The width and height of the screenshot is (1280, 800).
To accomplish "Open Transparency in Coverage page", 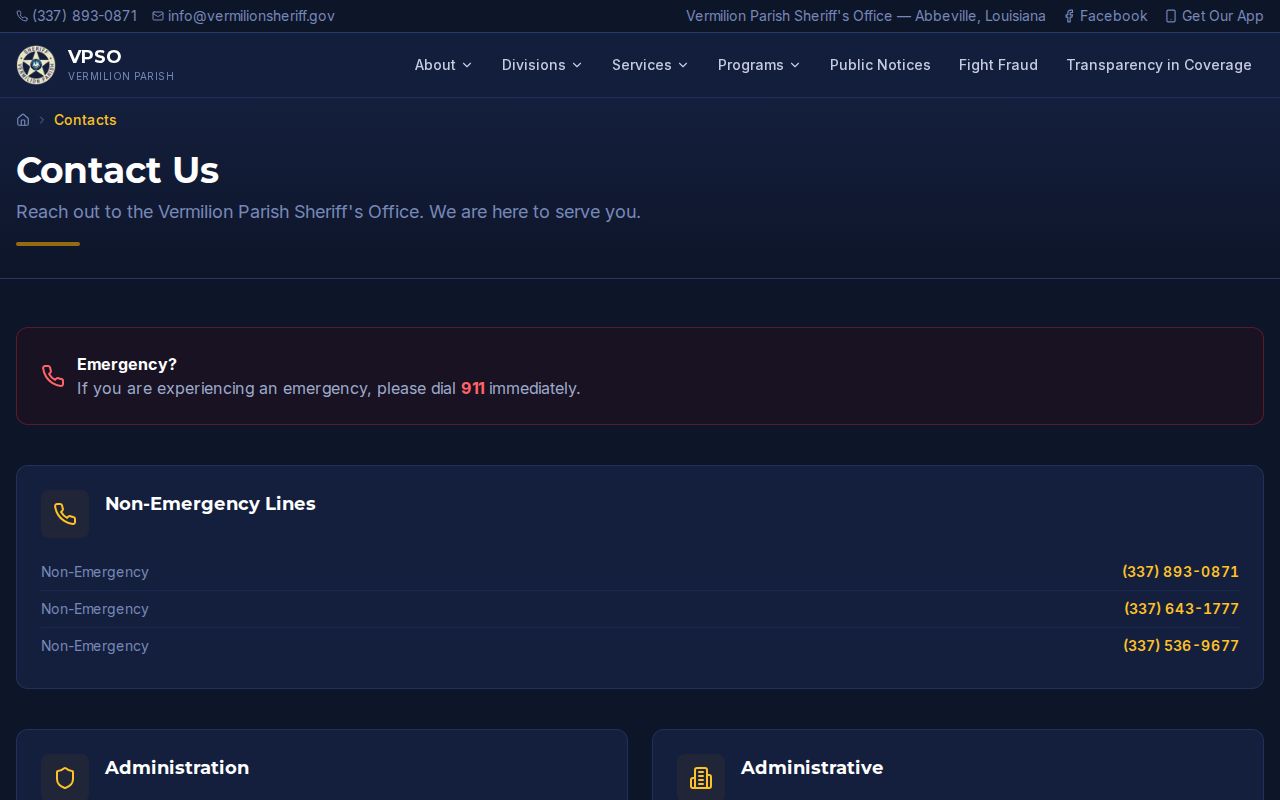I will tap(1159, 65).
